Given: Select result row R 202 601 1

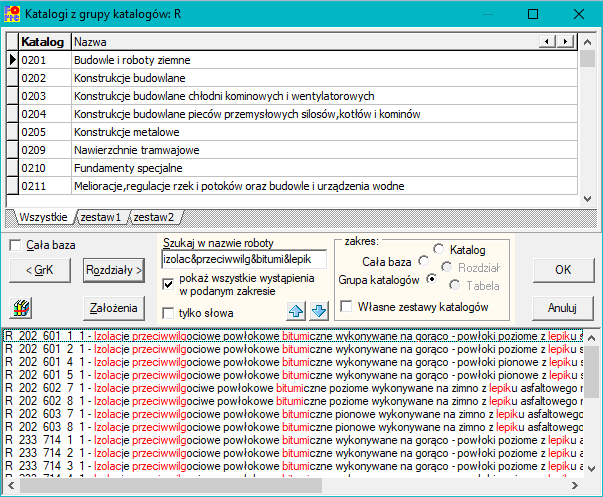Looking at the screenshot, I should click(293, 336).
